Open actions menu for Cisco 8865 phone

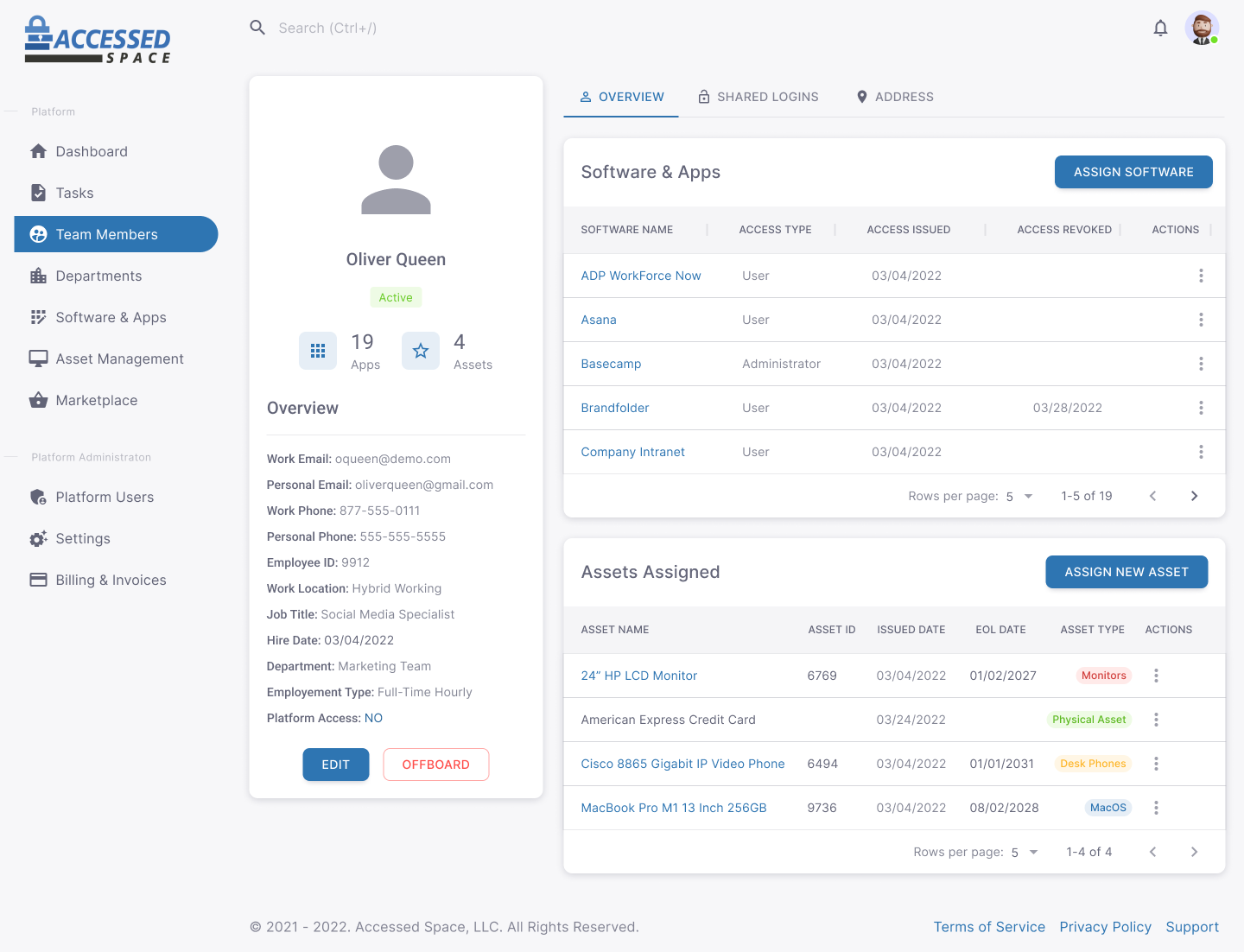(1156, 764)
